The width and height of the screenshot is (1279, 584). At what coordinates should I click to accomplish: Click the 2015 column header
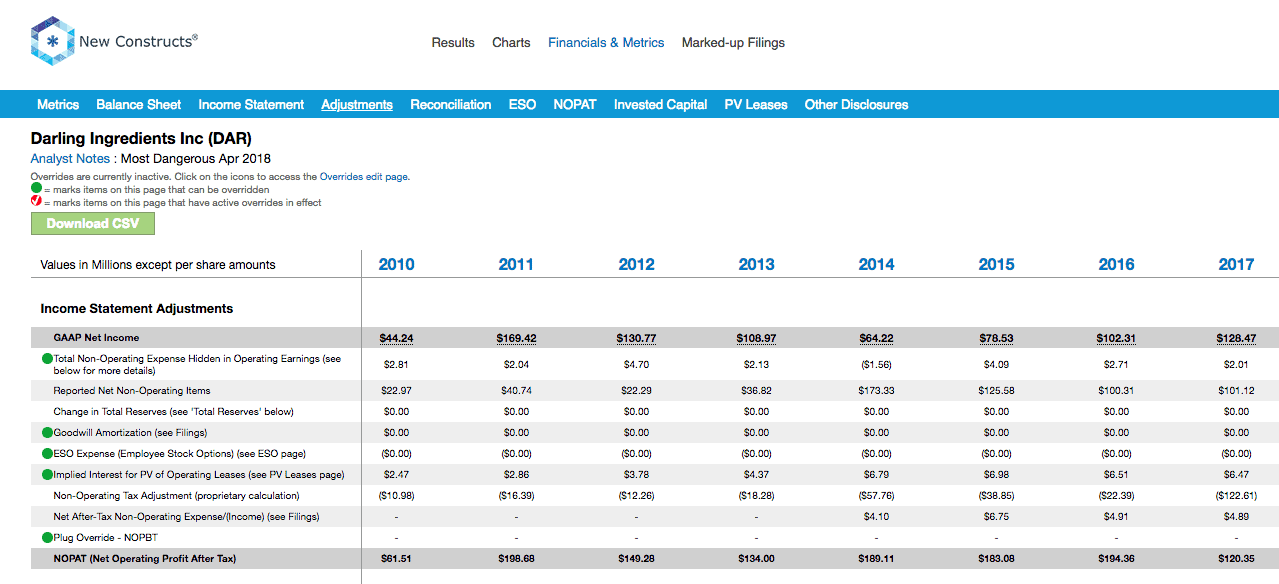click(996, 264)
